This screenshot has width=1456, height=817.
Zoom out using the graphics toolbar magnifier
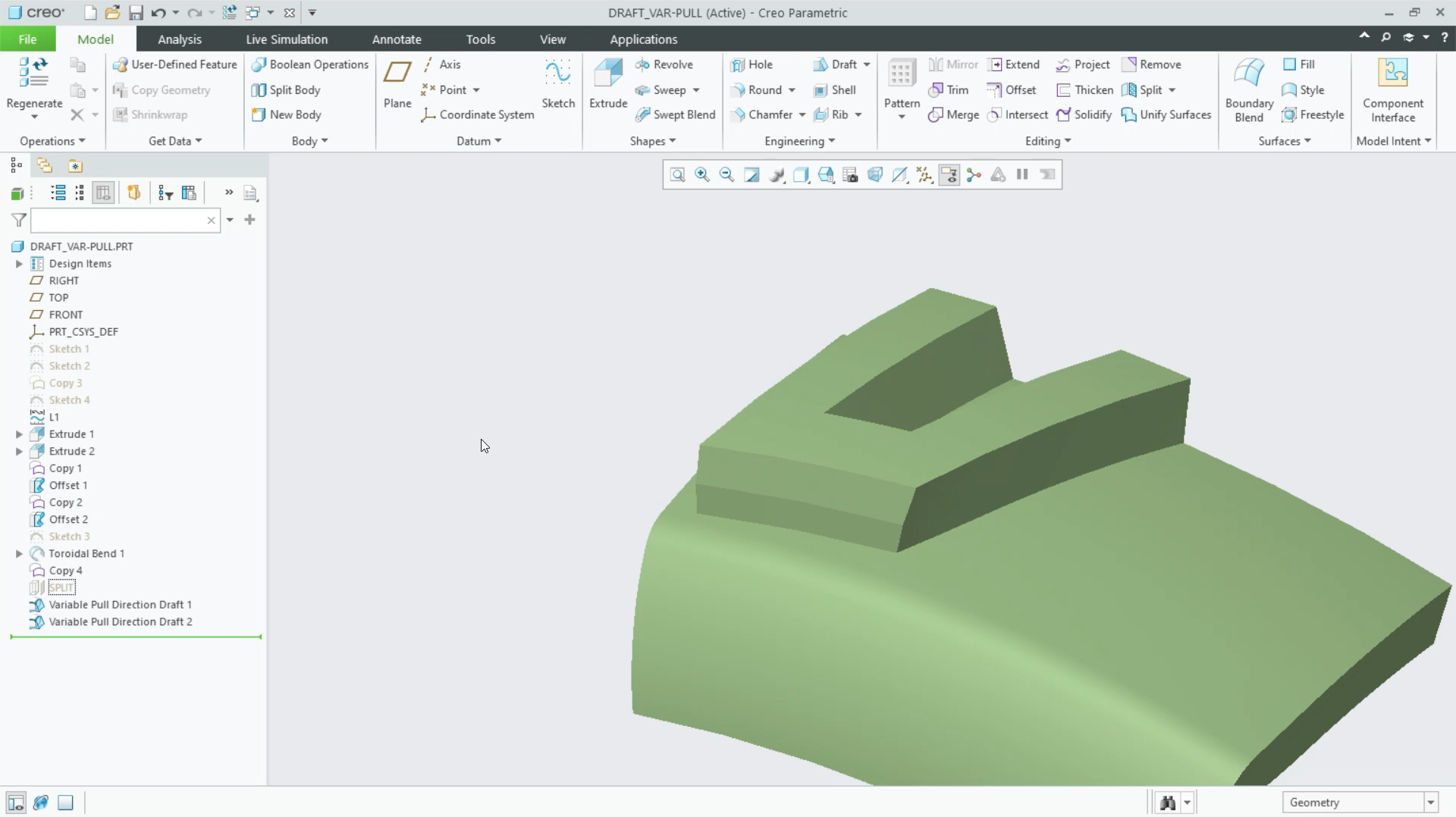(x=726, y=175)
